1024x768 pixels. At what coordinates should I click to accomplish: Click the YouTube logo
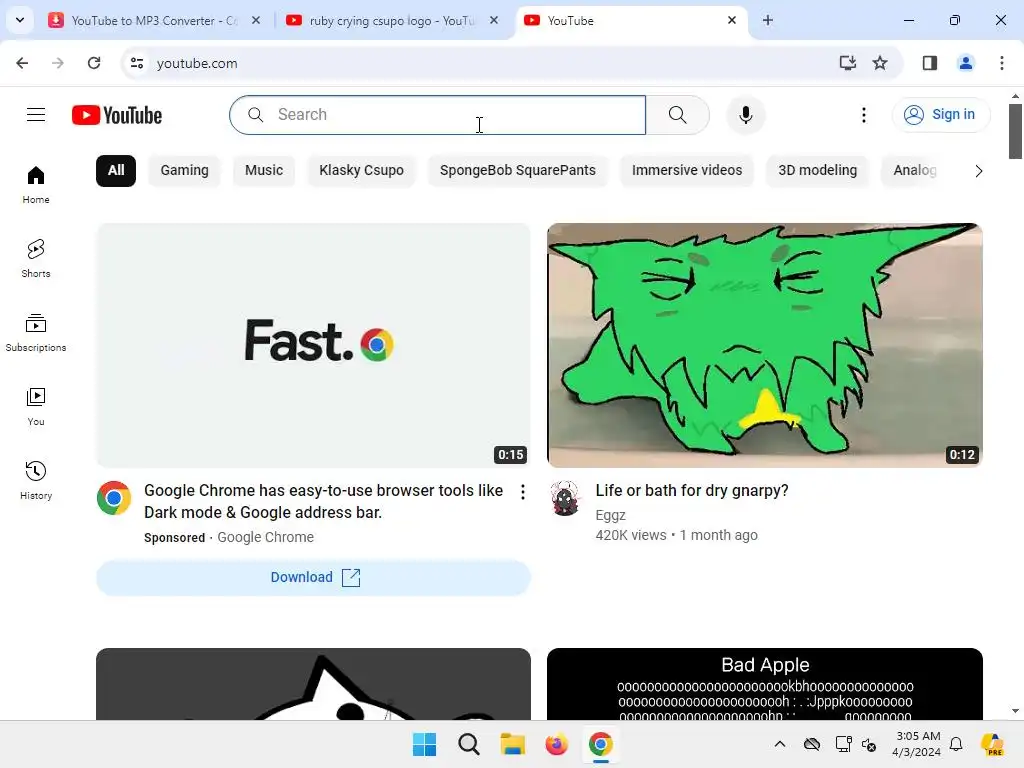(117, 115)
